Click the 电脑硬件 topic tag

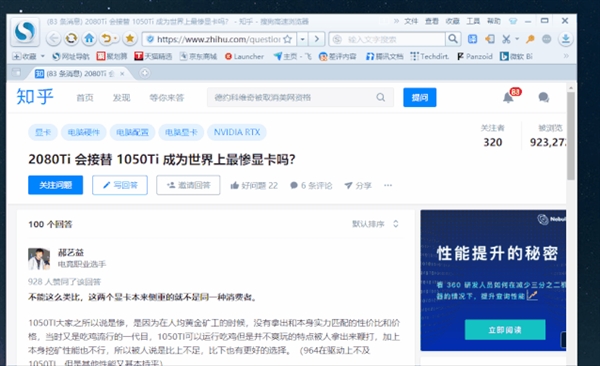point(84,132)
